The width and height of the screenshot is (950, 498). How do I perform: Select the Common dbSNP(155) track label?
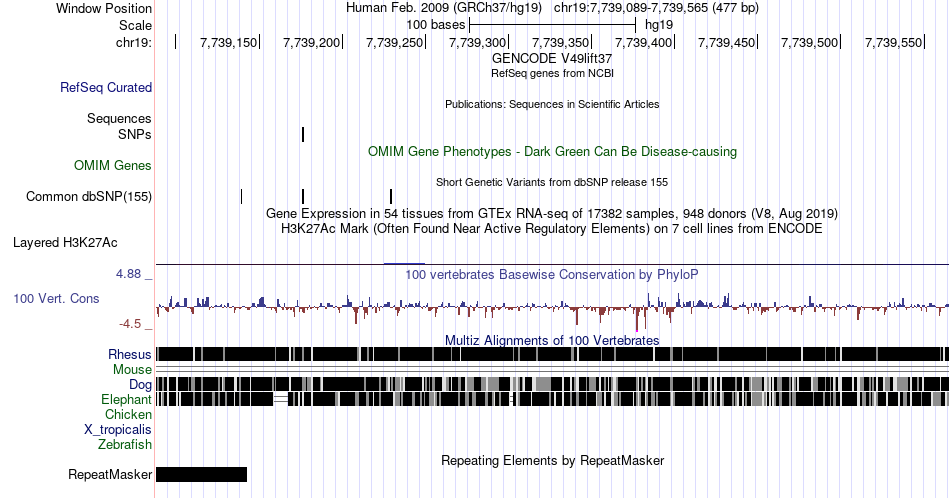pyautogui.click(x=89, y=196)
